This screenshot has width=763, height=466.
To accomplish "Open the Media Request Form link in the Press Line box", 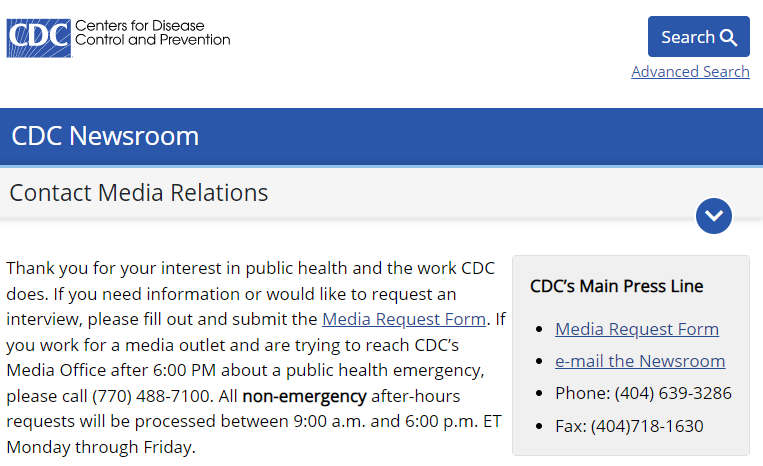I will click(637, 329).
